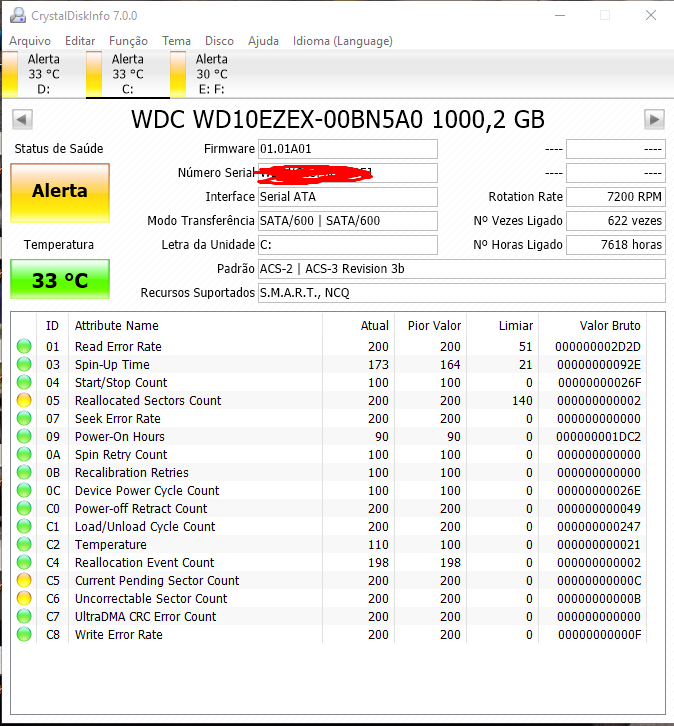Click the Nº Horas Ligado 7618 horas field
Image resolution: width=674 pixels, height=726 pixels.
[616, 245]
